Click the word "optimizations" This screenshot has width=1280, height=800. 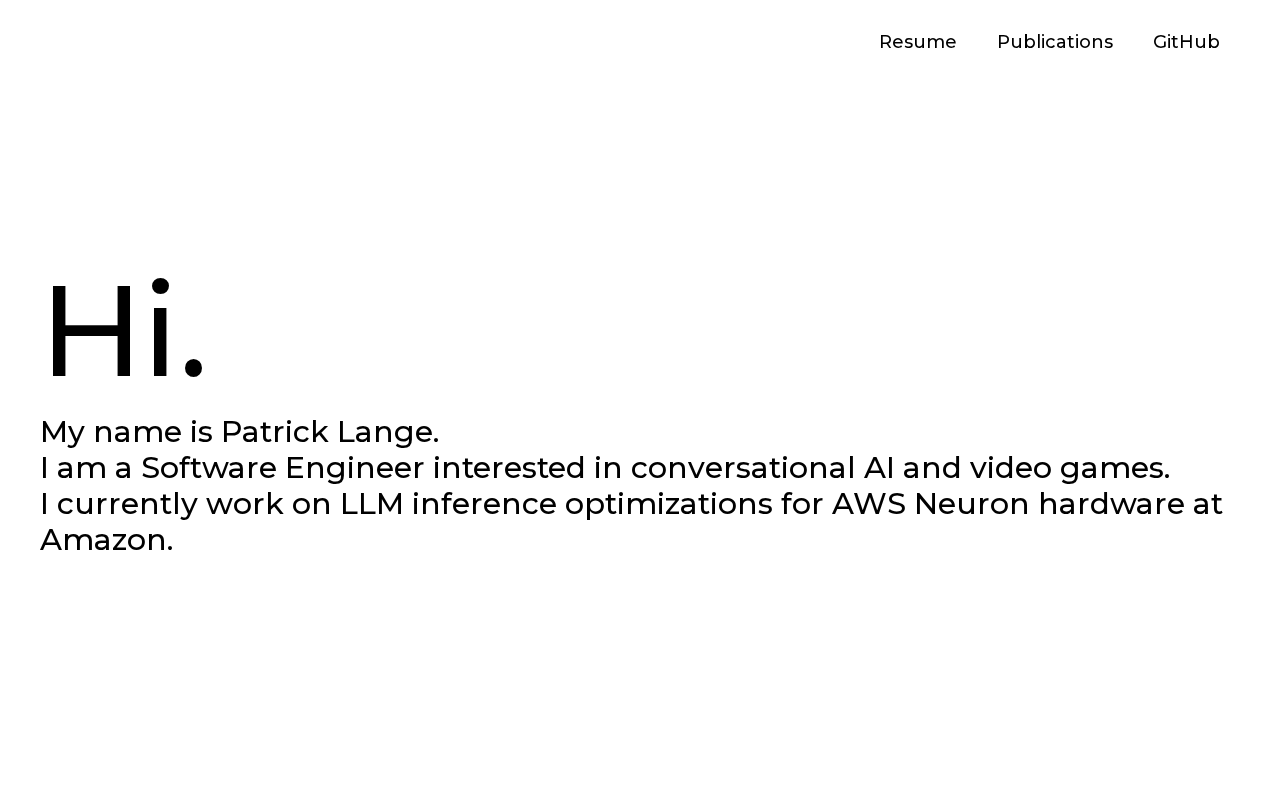click(668, 504)
